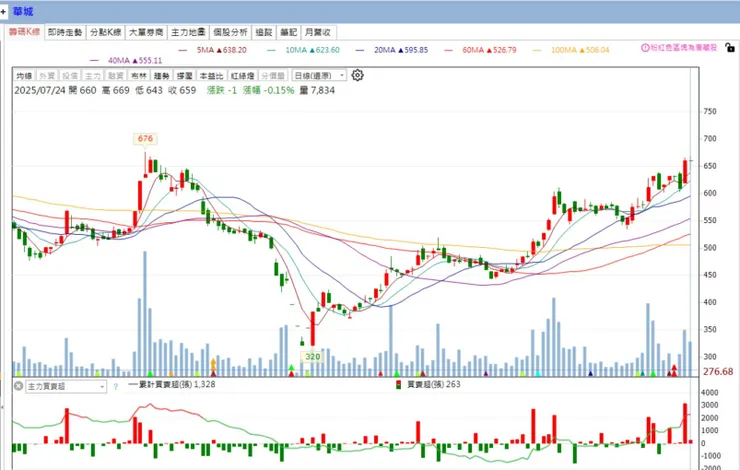This screenshot has width=740, height=470.
Task: Toggle the 分價量 overlay button
Action: 273,76
